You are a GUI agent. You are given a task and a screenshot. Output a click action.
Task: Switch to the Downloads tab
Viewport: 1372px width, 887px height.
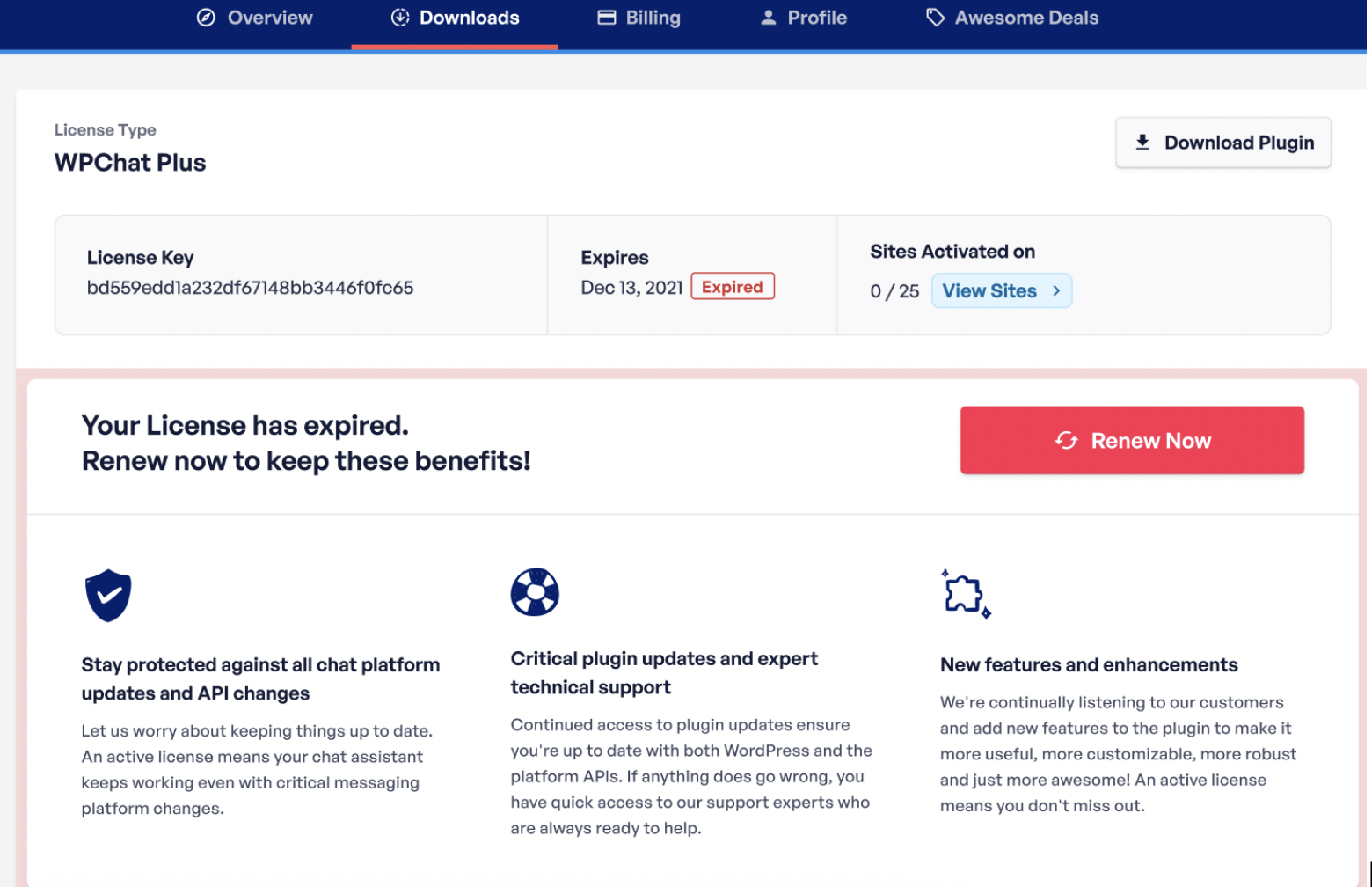(468, 18)
